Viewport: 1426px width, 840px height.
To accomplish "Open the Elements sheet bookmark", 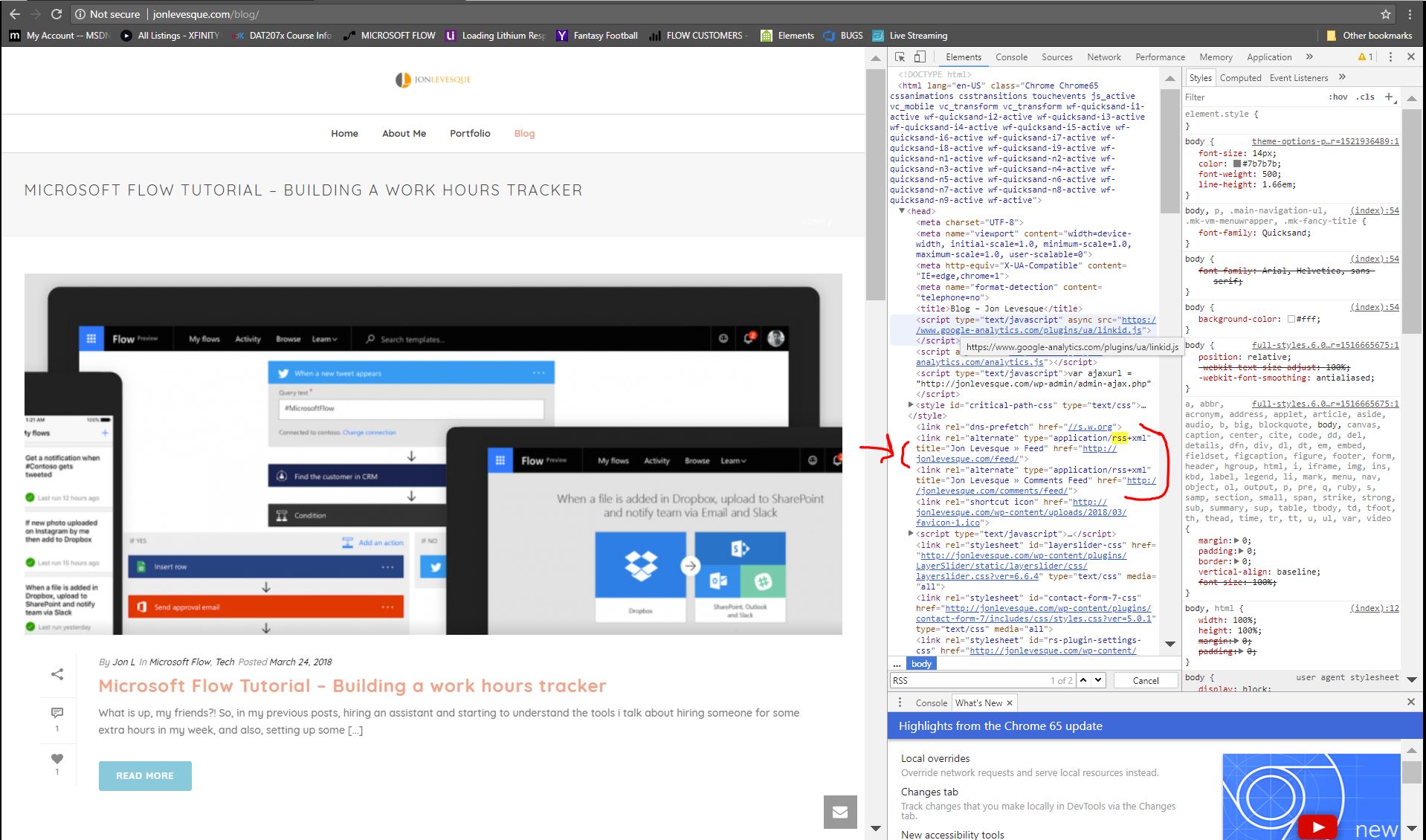I will (787, 36).
